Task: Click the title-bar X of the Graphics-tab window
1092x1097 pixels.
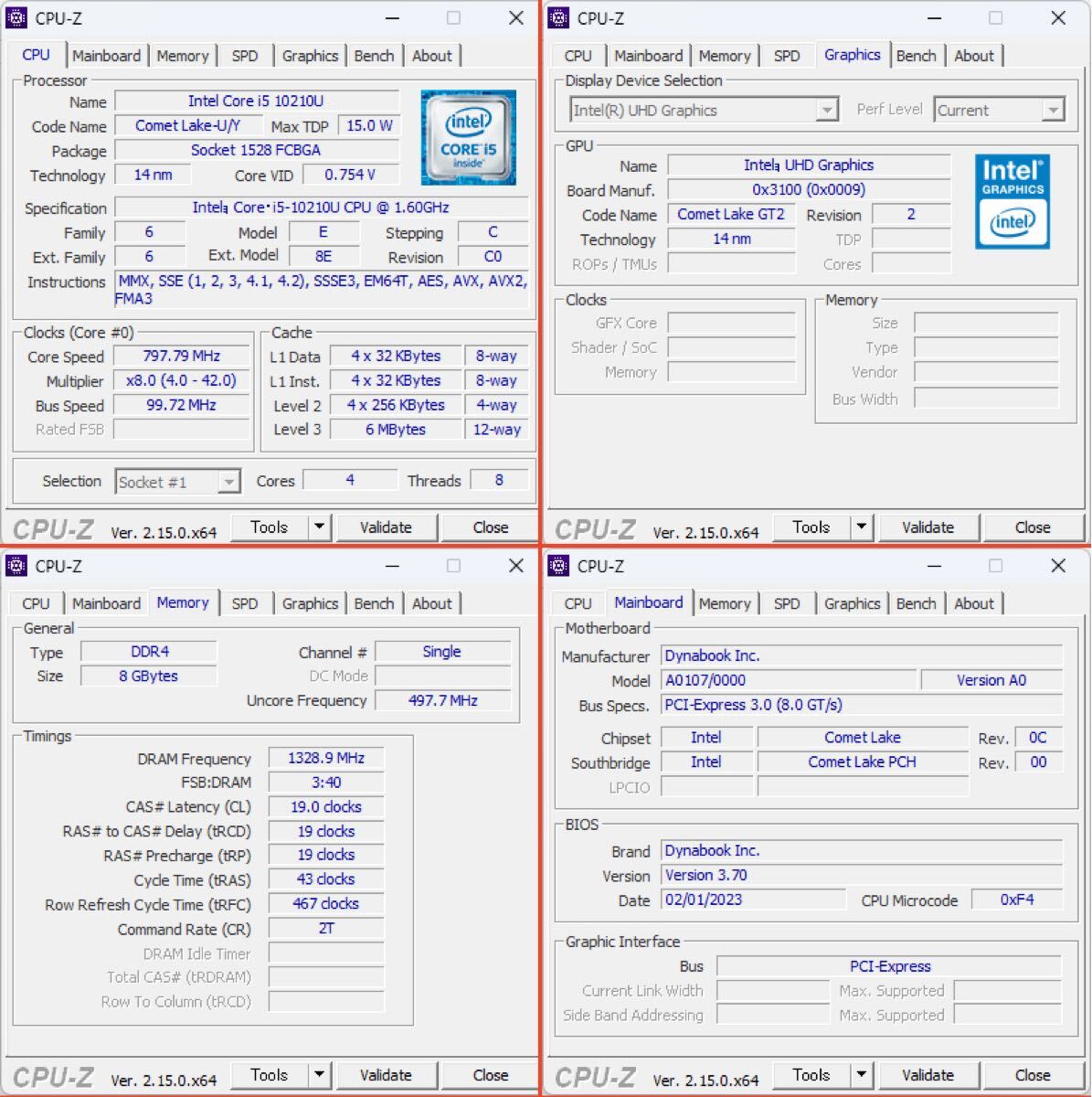Action: (1058, 18)
